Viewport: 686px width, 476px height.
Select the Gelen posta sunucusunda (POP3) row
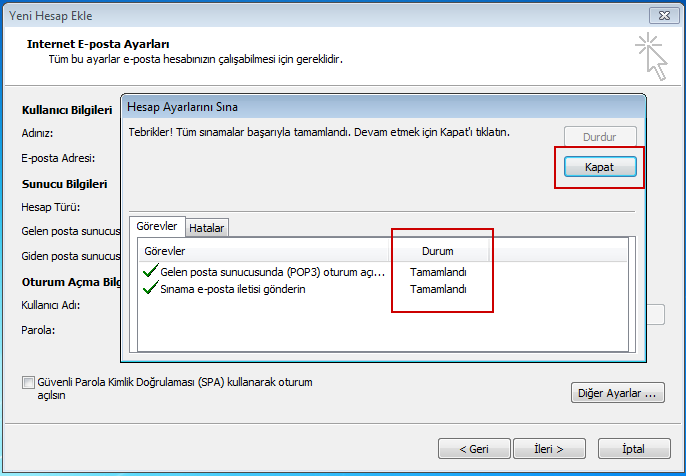[x=272, y=271]
